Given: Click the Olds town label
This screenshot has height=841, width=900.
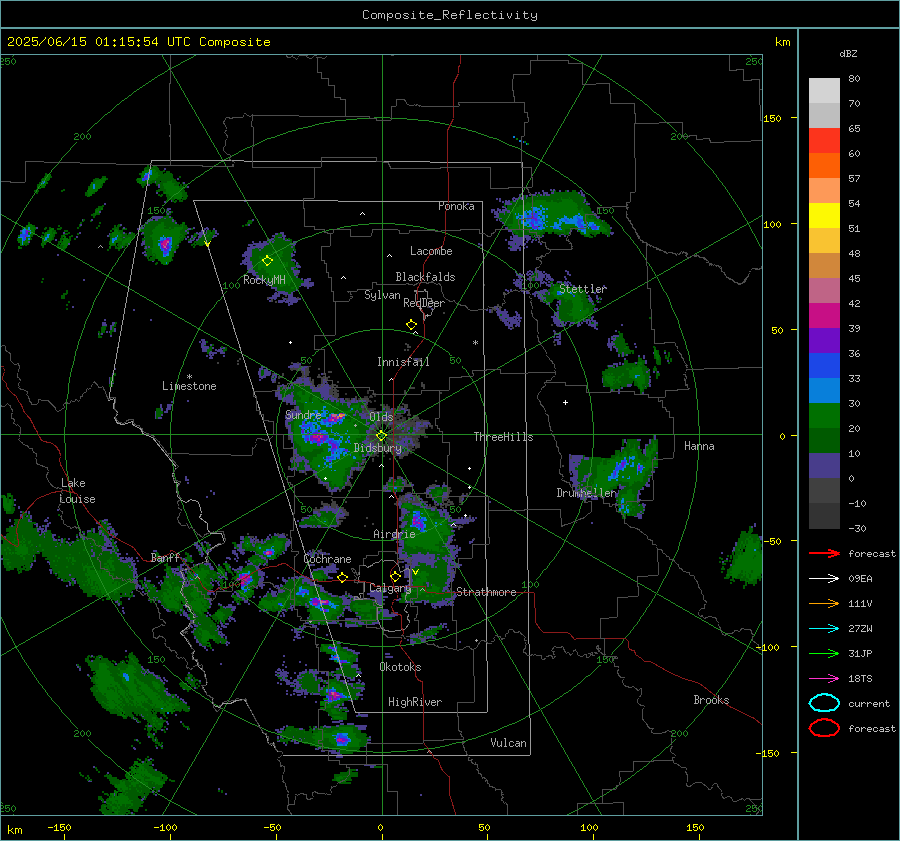Looking at the screenshot, I should pos(381,417).
